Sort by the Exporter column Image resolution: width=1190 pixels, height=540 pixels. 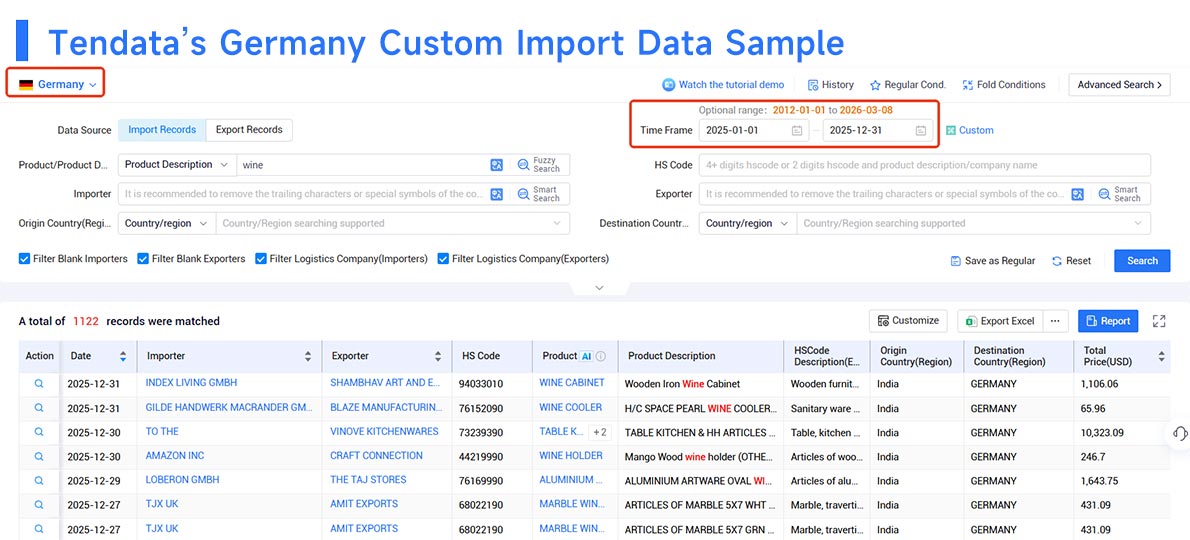click(x=438, y=356)
